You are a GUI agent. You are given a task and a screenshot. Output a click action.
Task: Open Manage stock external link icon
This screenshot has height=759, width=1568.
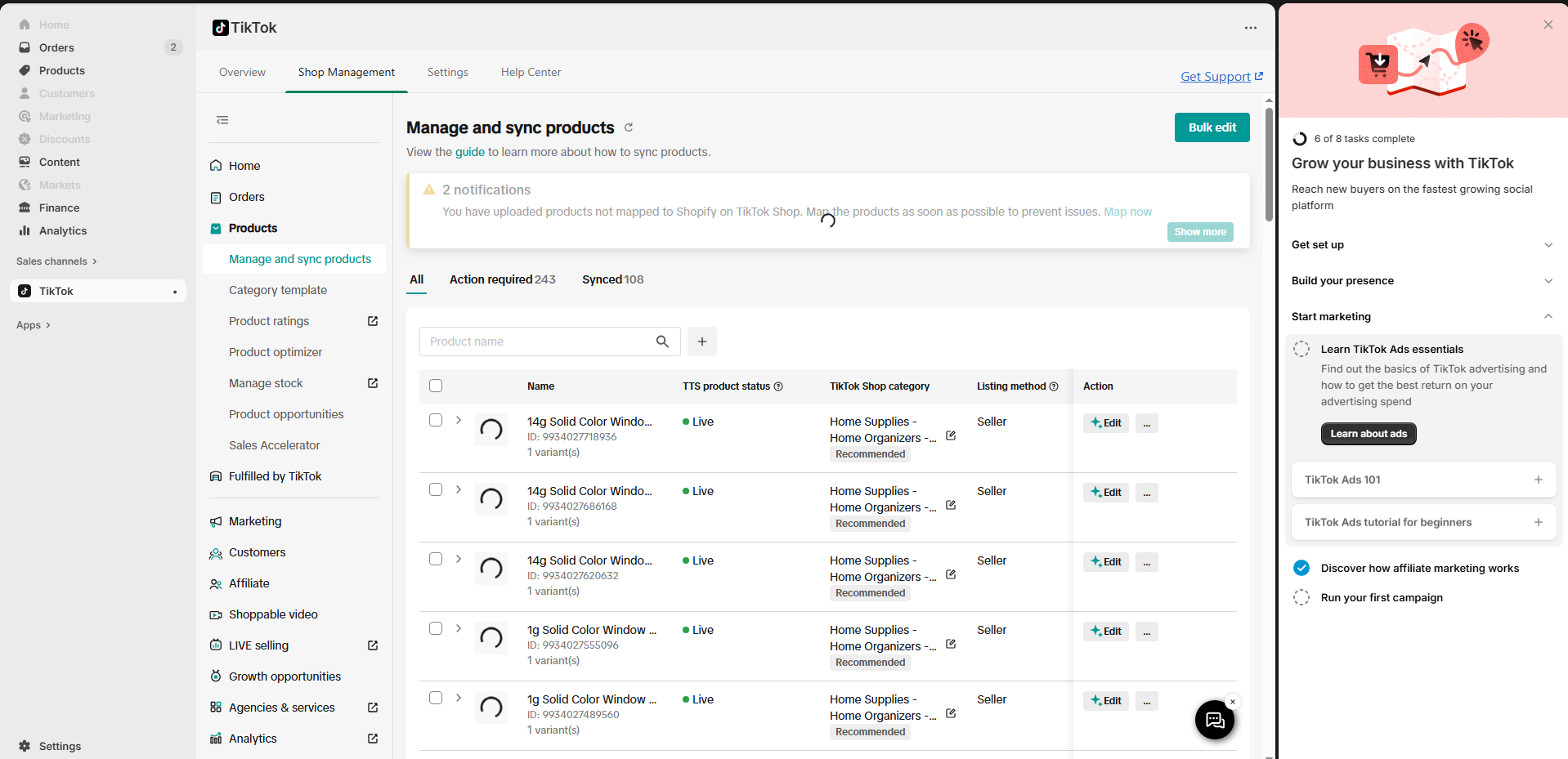click(373, 383)
